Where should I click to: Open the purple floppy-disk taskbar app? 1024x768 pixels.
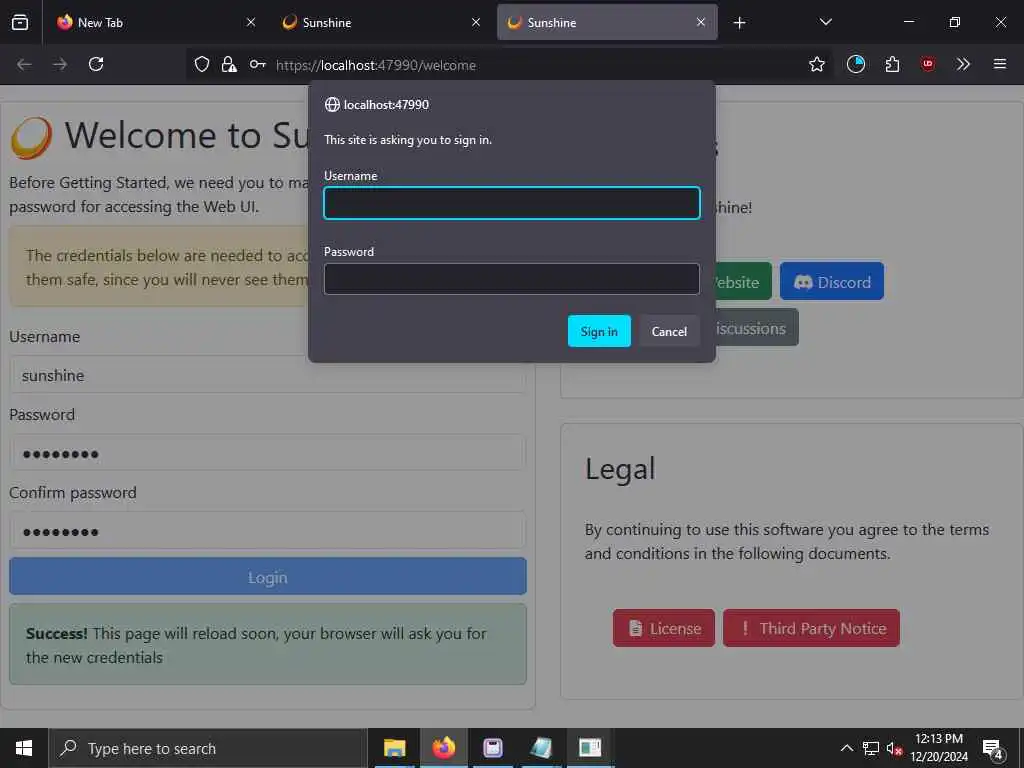[x=492, y=748]
